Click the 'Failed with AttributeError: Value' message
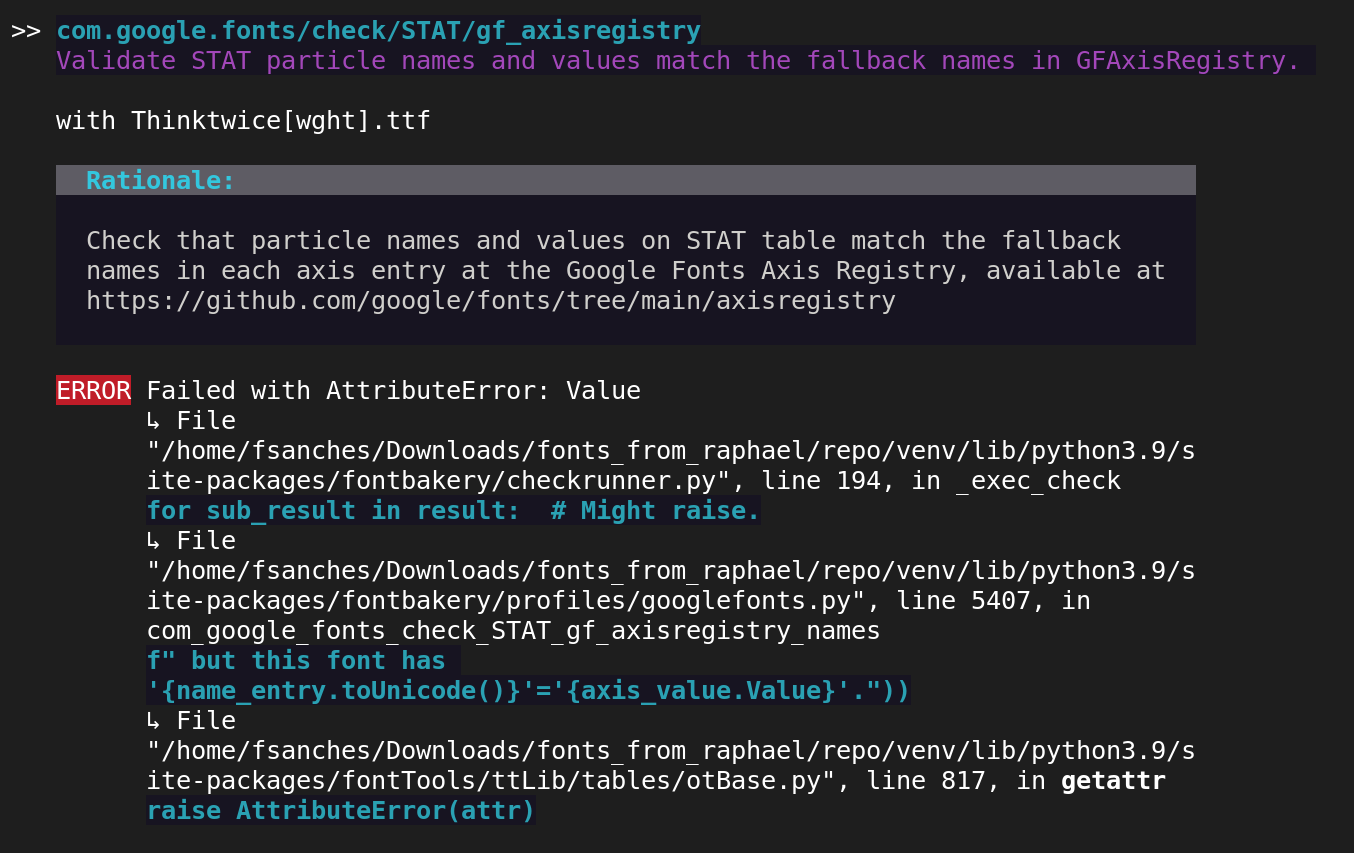1354x853 pixels. pos(393,390)
